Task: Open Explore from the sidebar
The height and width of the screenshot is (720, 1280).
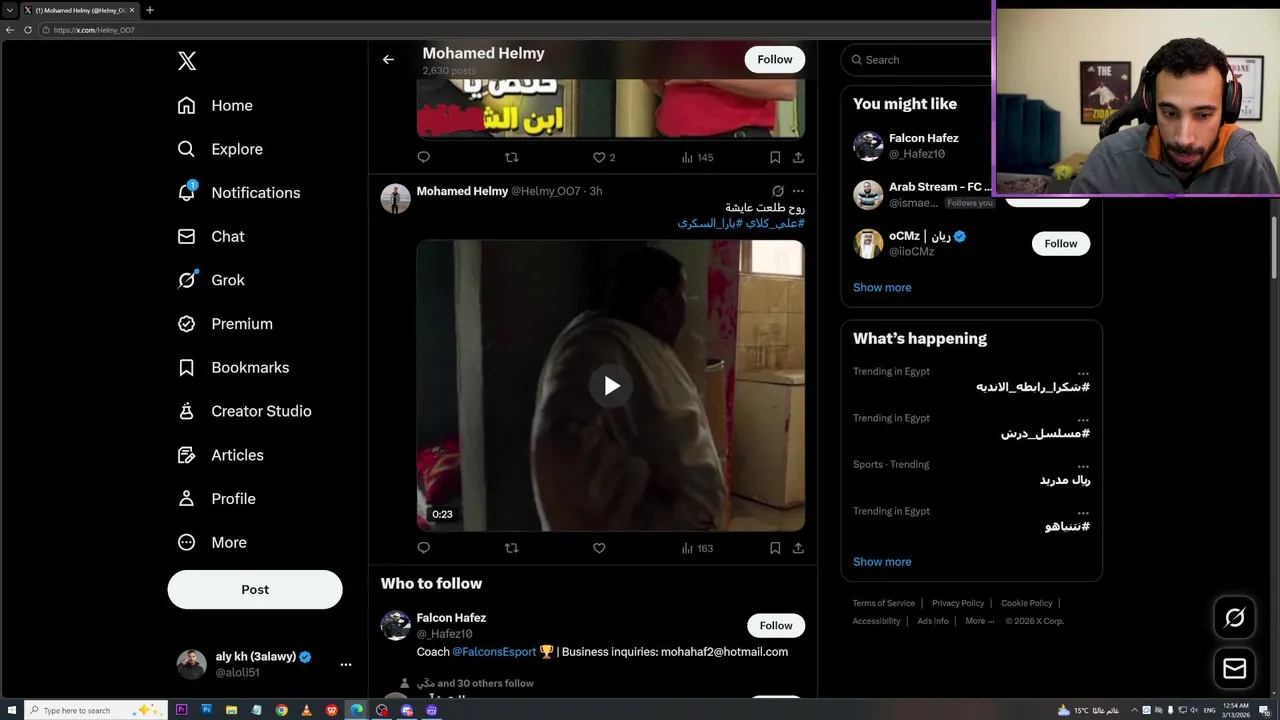Action: [220, 149]
